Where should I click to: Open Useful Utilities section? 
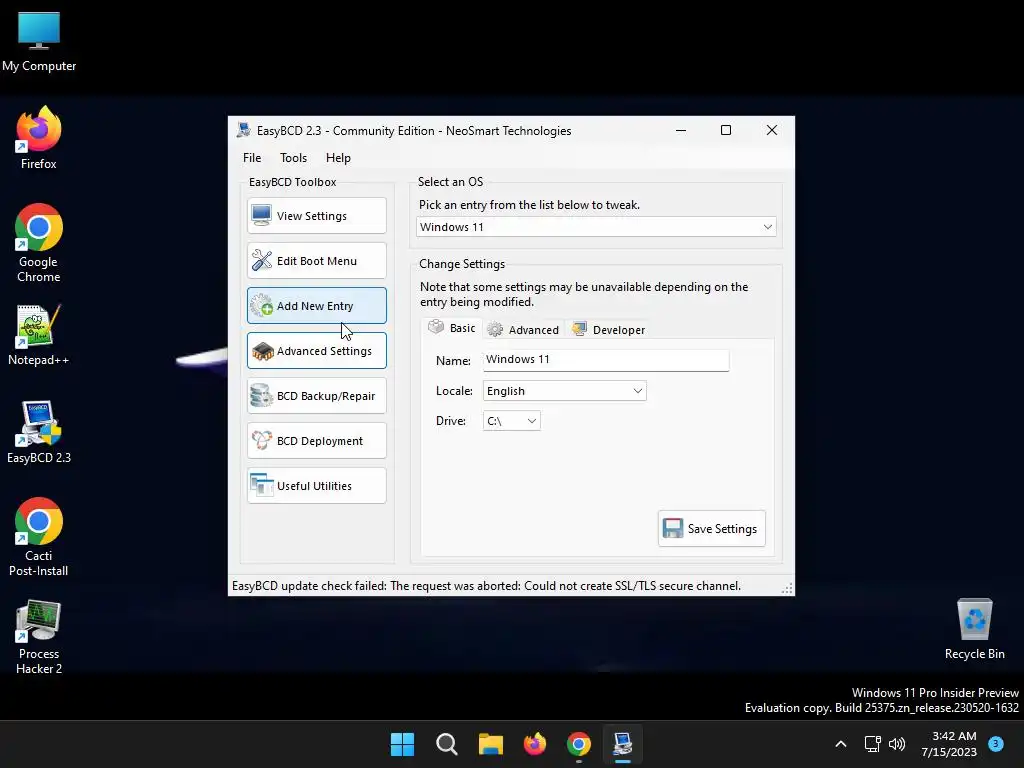click(x=317, y=486)
